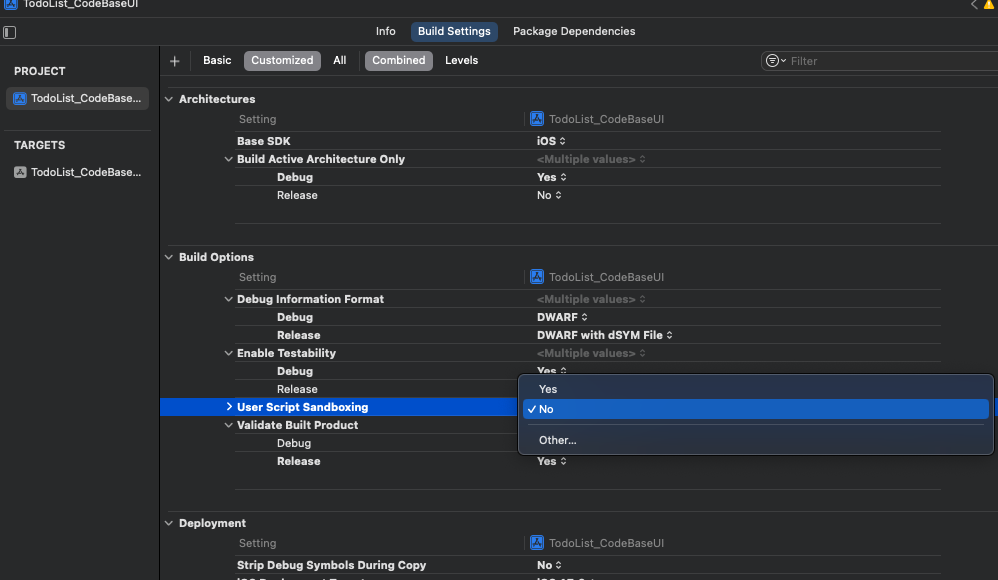Collapse Enable Testability row
The height and width of the screenshot is (580, 998).
[228, 353]
